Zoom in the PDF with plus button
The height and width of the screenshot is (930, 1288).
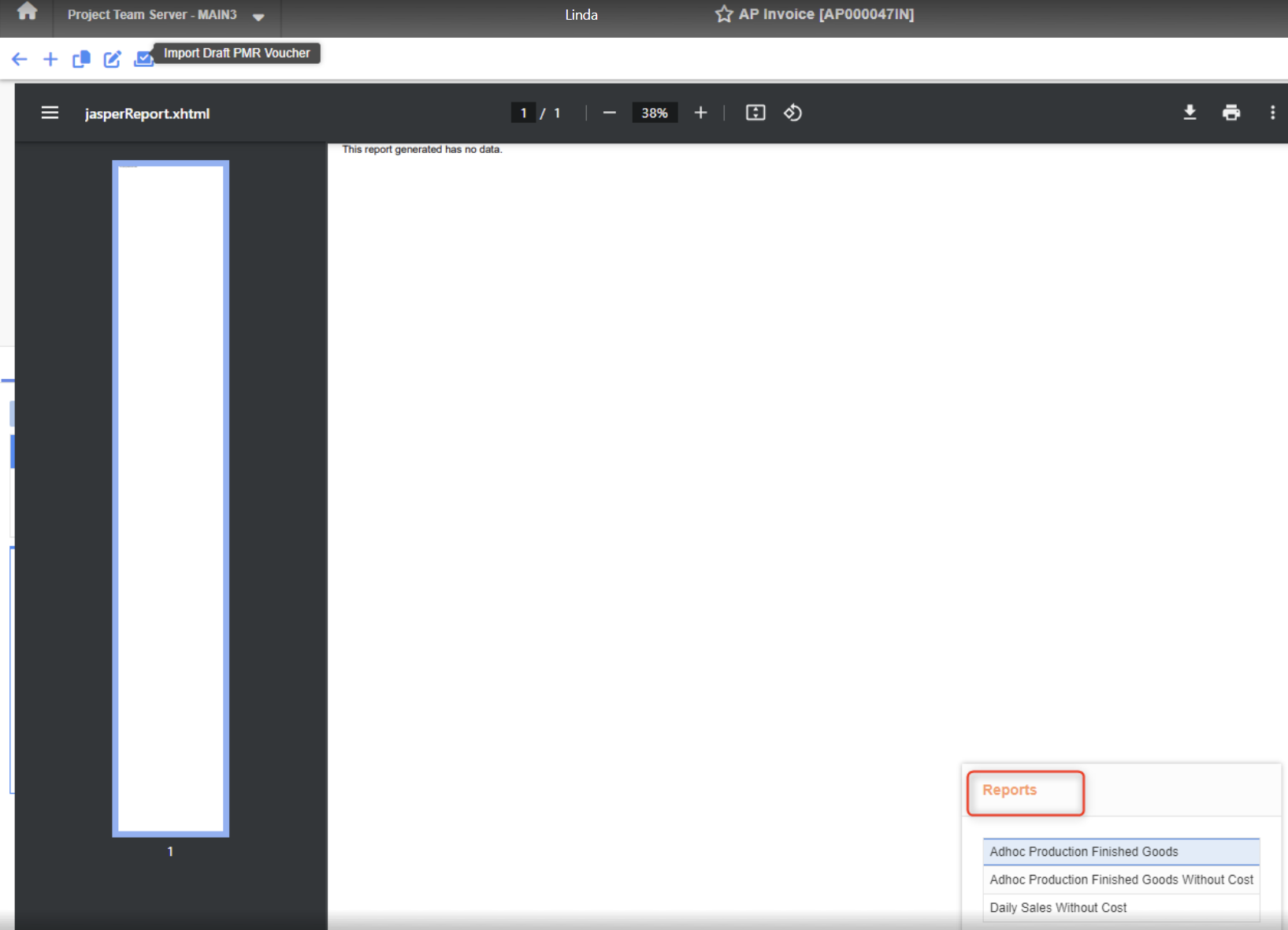pos(700,113)
